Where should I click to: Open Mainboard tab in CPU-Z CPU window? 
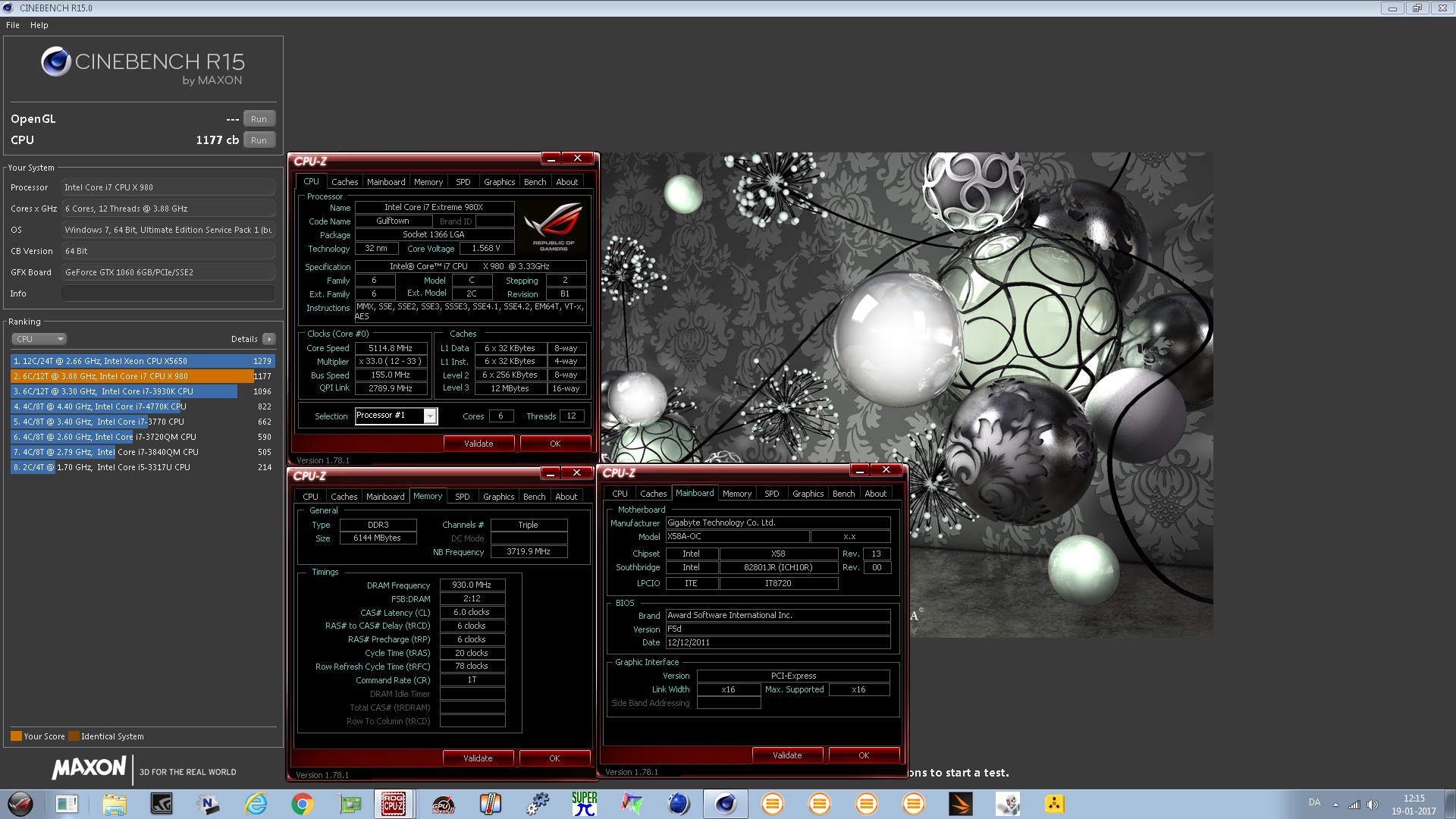pos(386,182)
